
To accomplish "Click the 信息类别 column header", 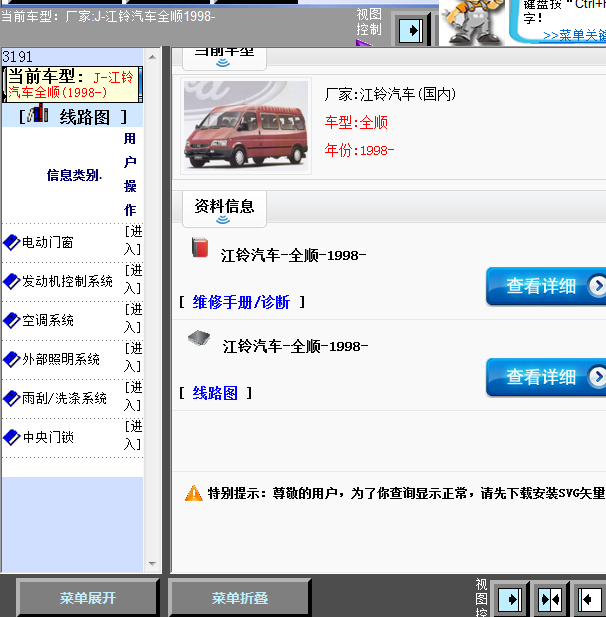I will click(x=74, y=175).
